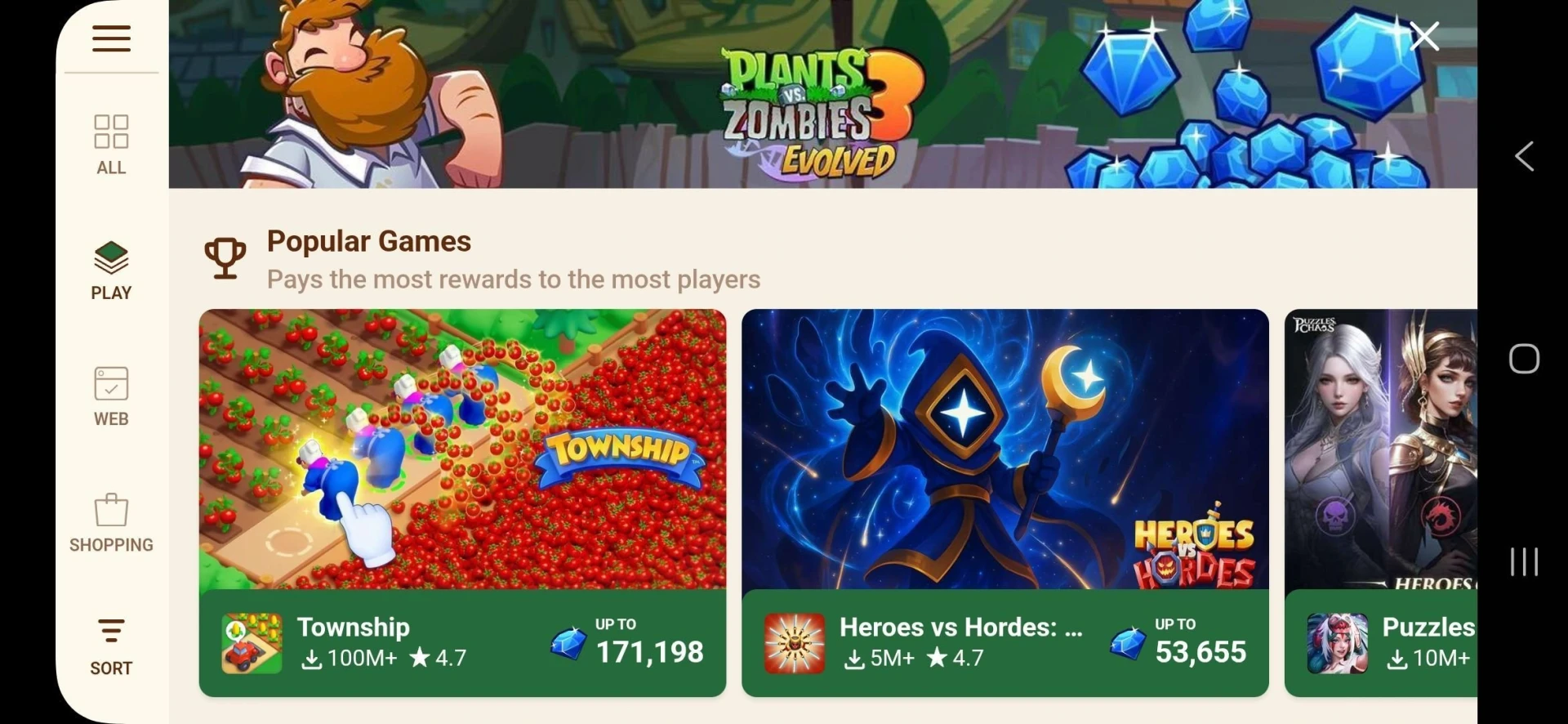Tap the Heroes vs Hordes app icon
Screen dimensions: 1568x724
tap(795, 643)
